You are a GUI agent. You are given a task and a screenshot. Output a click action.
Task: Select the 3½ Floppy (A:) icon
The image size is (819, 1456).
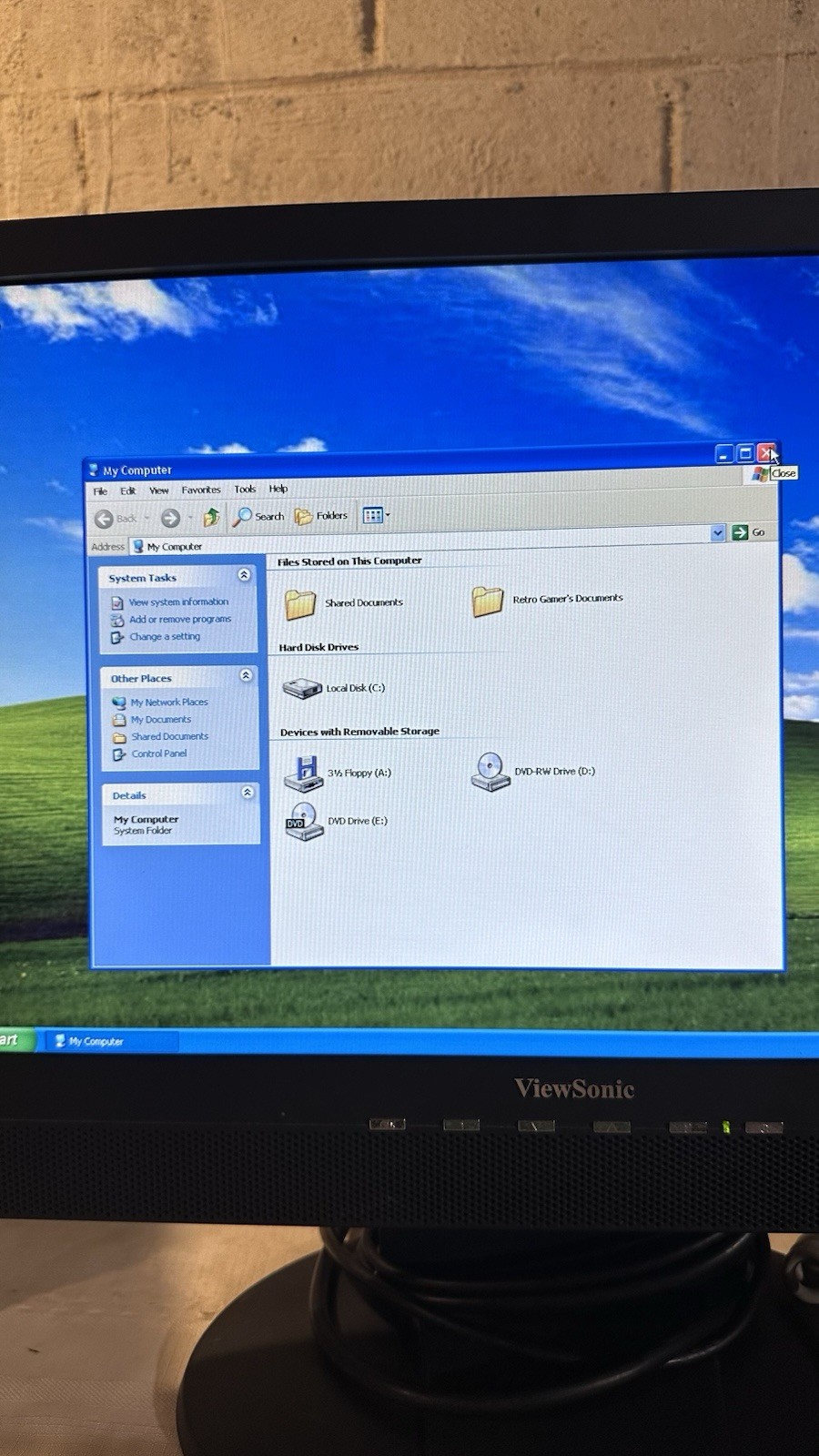click(304, 773)
